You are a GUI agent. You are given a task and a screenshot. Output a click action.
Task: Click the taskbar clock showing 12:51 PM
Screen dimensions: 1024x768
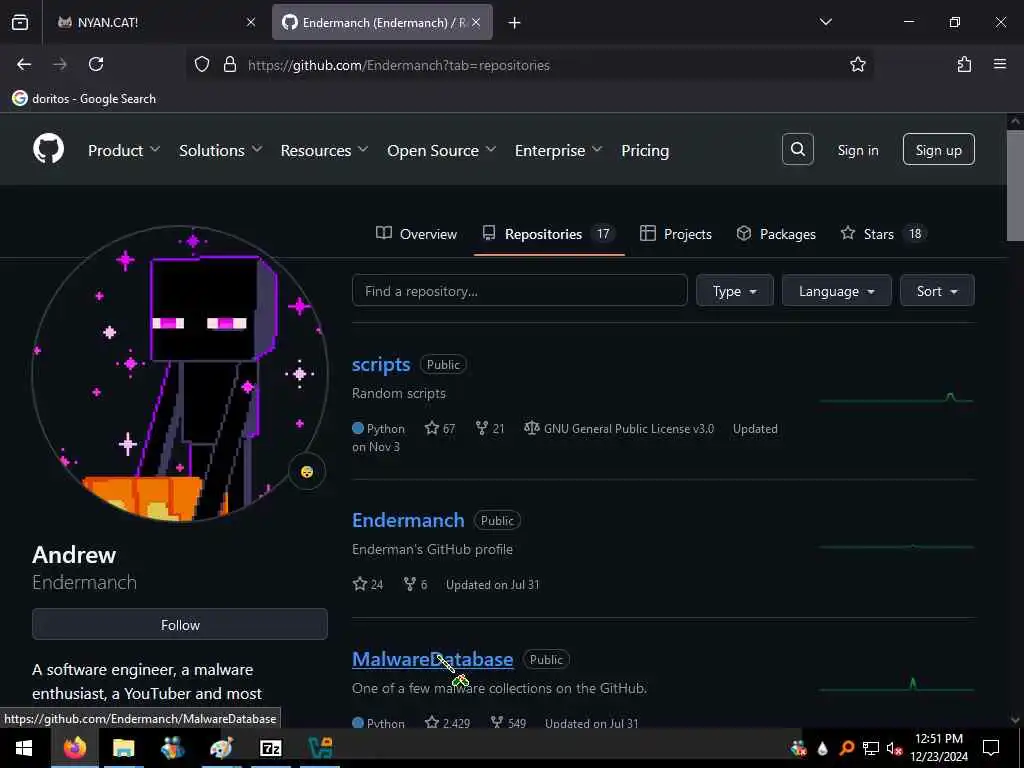(938, 748)
